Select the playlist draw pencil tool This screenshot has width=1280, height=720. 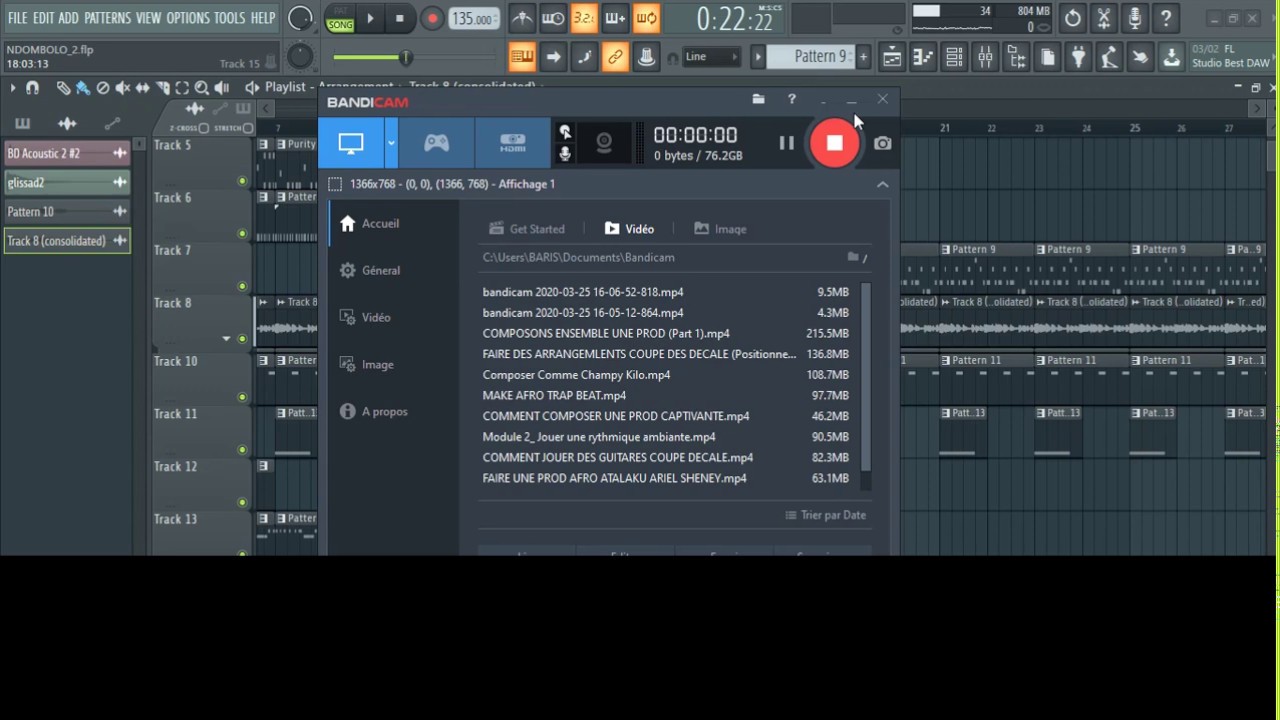[x=63, y=88]
